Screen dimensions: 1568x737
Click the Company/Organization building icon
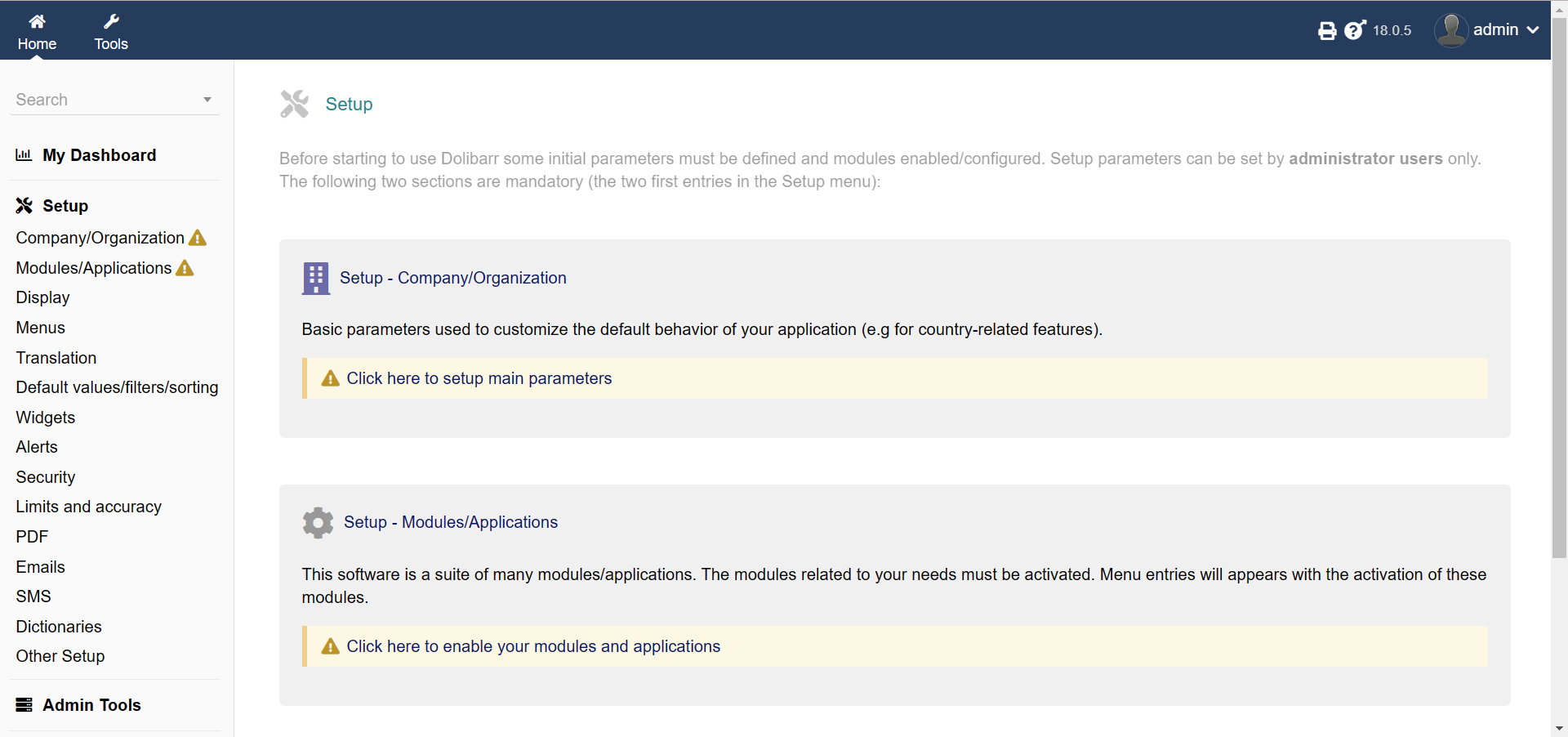(315, 278)
